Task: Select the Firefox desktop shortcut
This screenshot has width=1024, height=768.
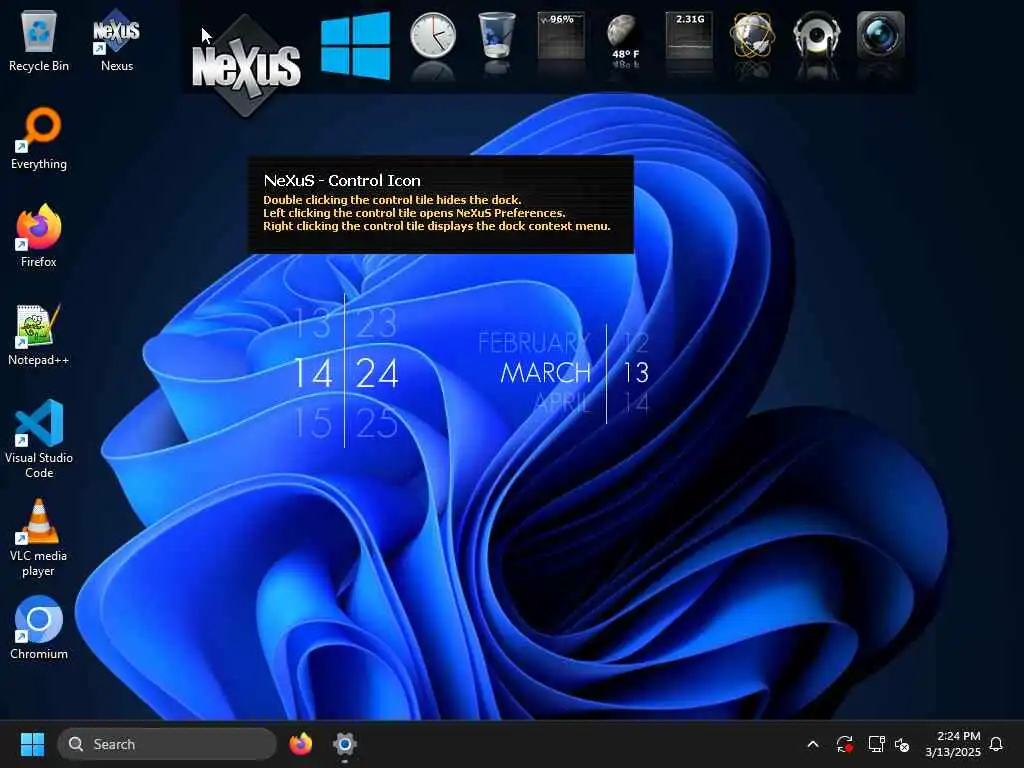Action: point(39,236)
